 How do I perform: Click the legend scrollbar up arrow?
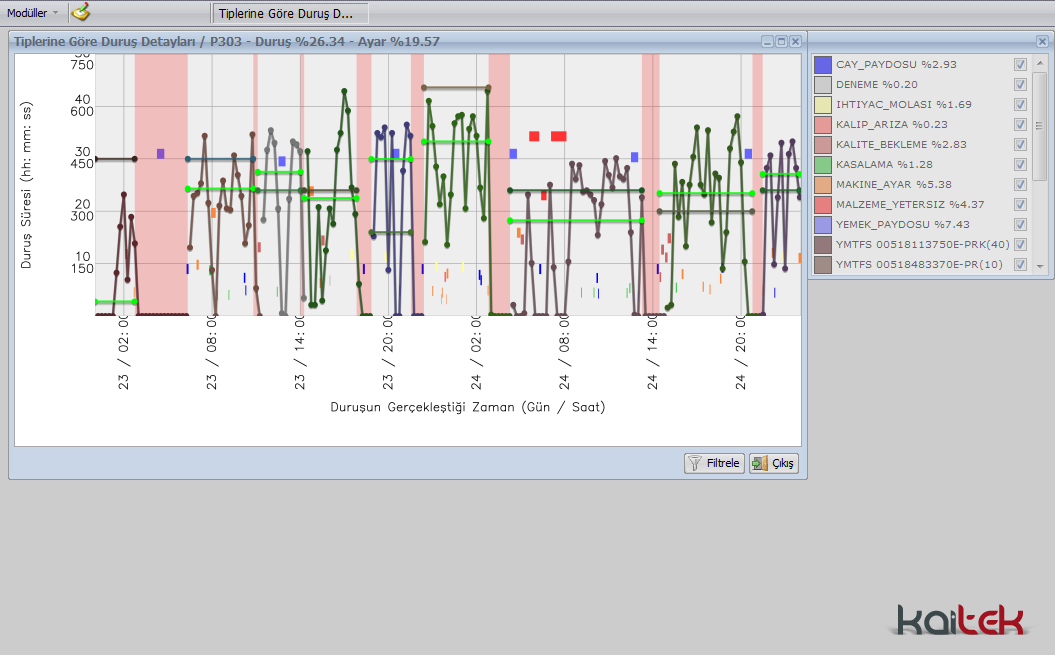click(1040, 62)
